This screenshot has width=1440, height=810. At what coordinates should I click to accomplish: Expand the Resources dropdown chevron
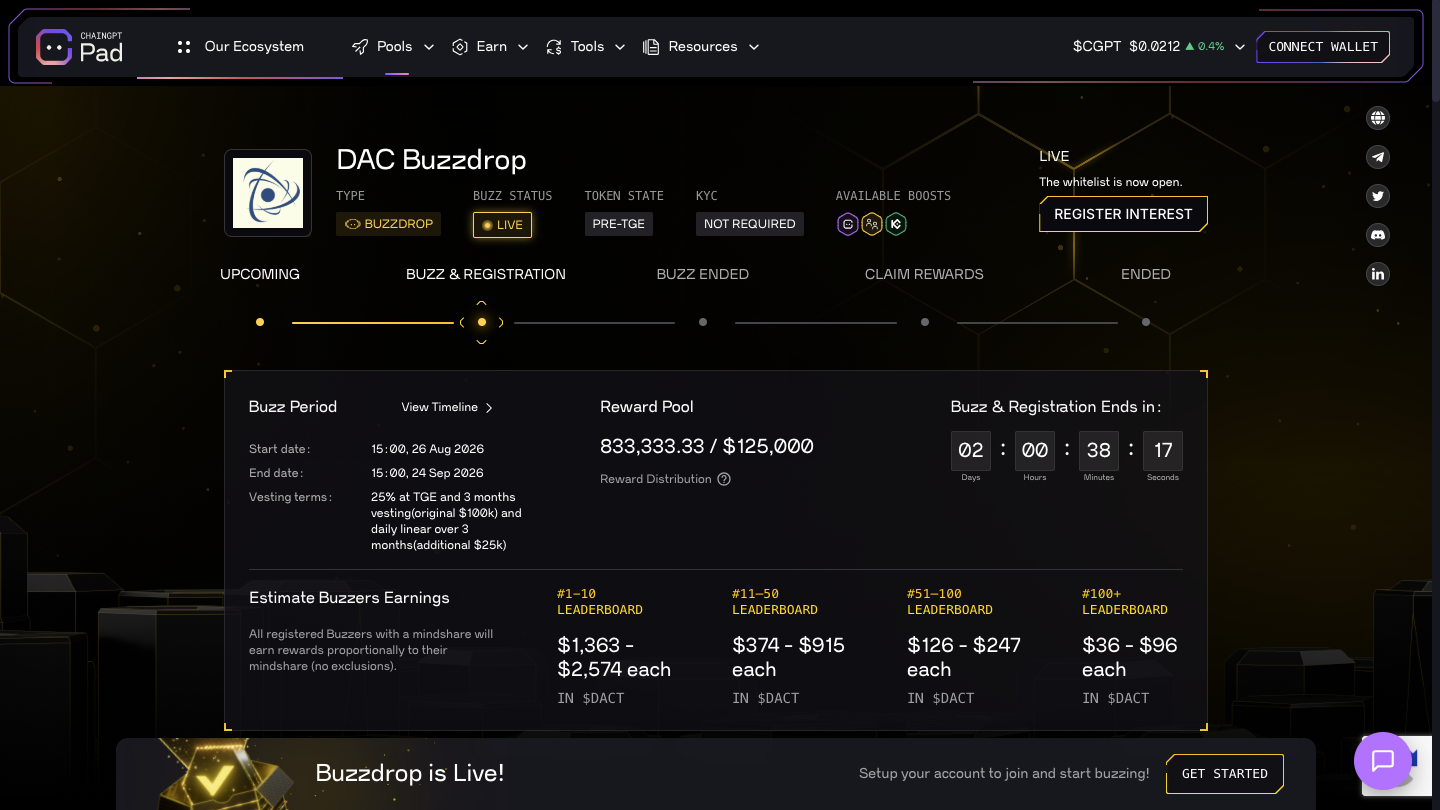(x=754, y=47)
